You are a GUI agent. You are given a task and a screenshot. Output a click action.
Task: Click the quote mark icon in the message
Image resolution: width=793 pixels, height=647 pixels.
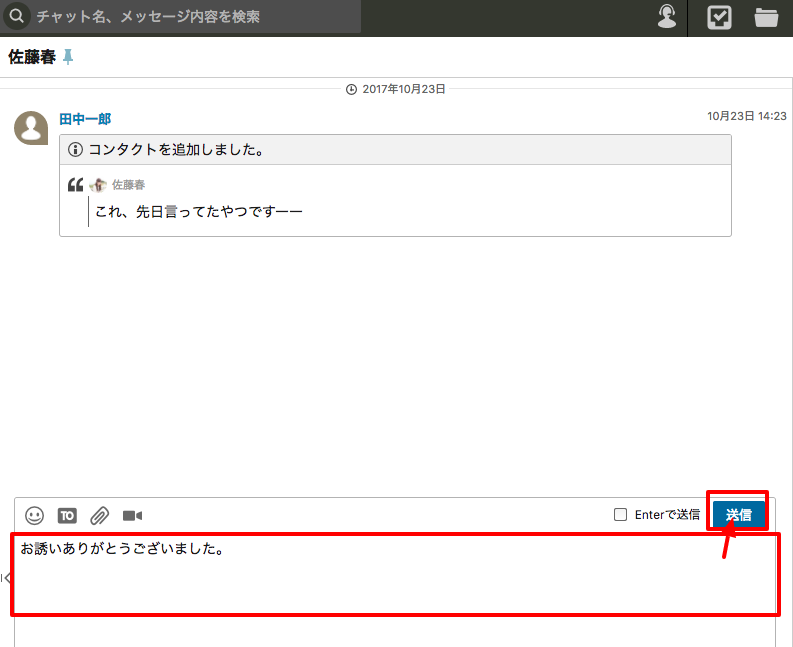click(x=75, y=185)
